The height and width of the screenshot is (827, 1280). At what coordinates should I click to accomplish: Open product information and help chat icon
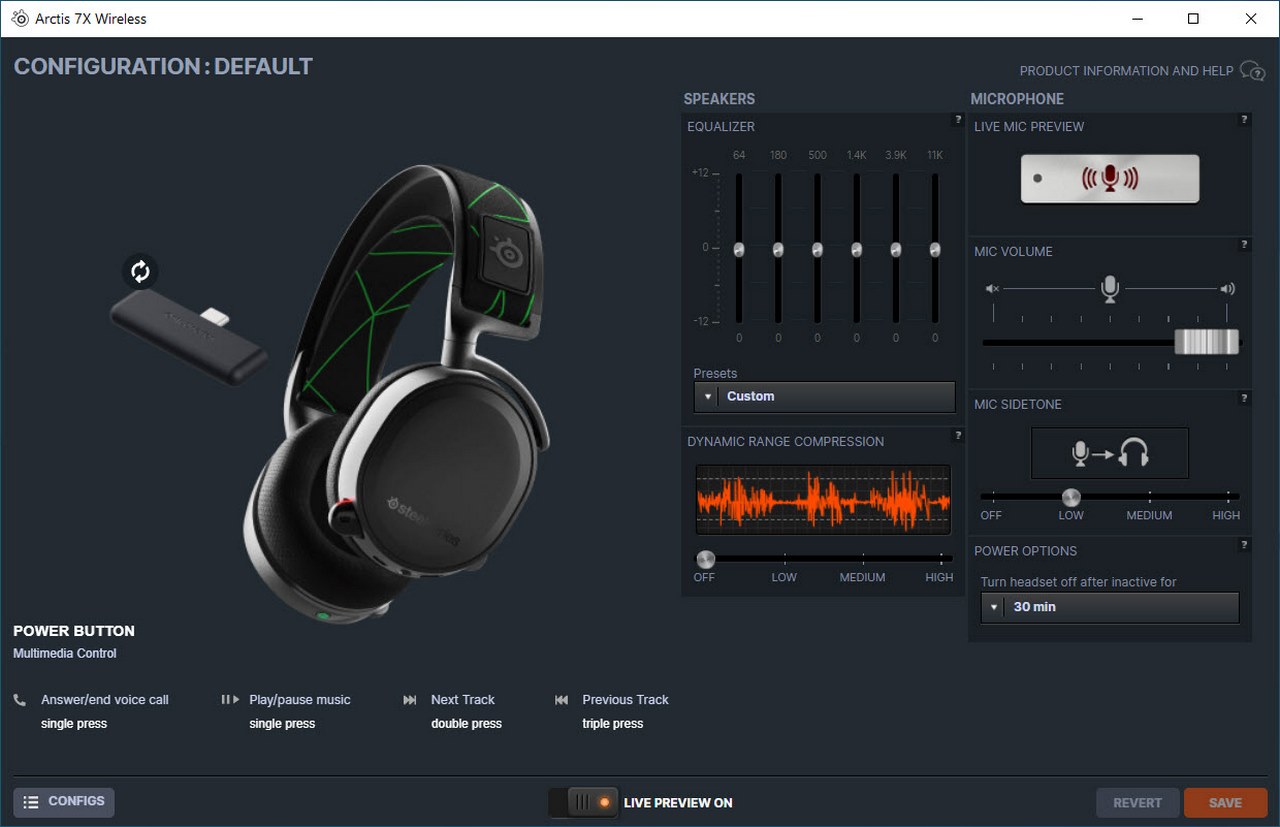(1252, 71)
